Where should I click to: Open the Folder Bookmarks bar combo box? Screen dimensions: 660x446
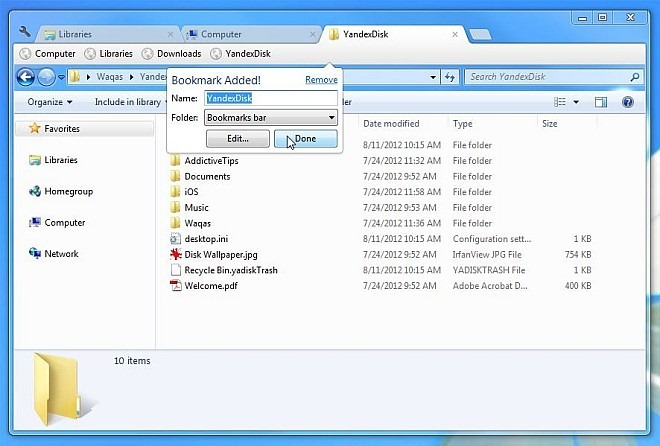tap(271, 118)
